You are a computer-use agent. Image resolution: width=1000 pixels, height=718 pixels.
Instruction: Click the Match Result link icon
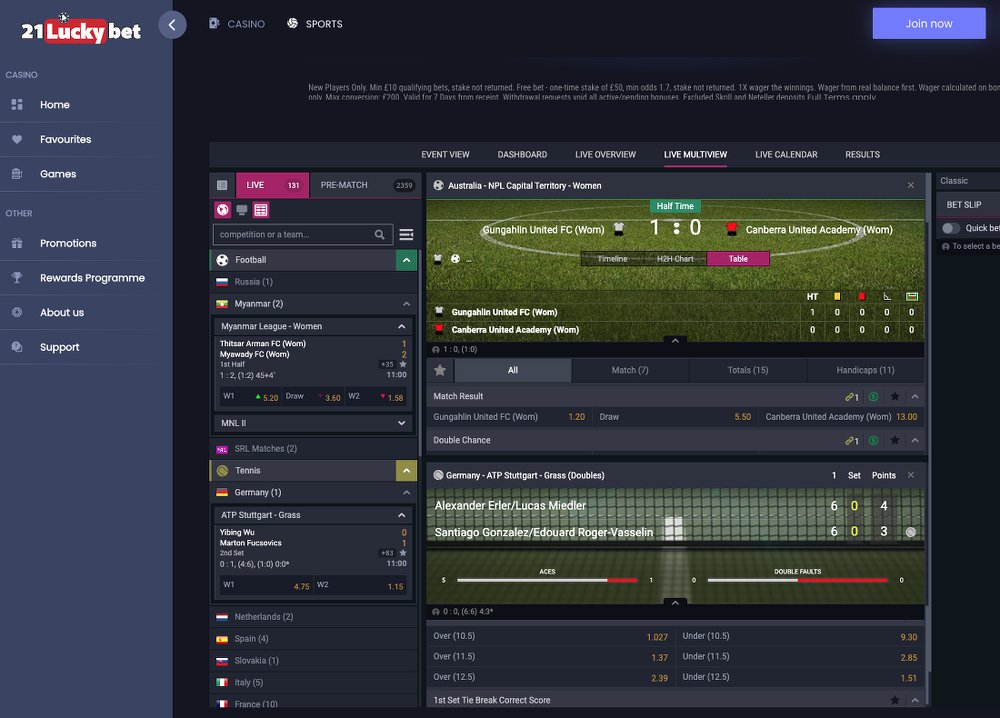(x=852, y=397)
